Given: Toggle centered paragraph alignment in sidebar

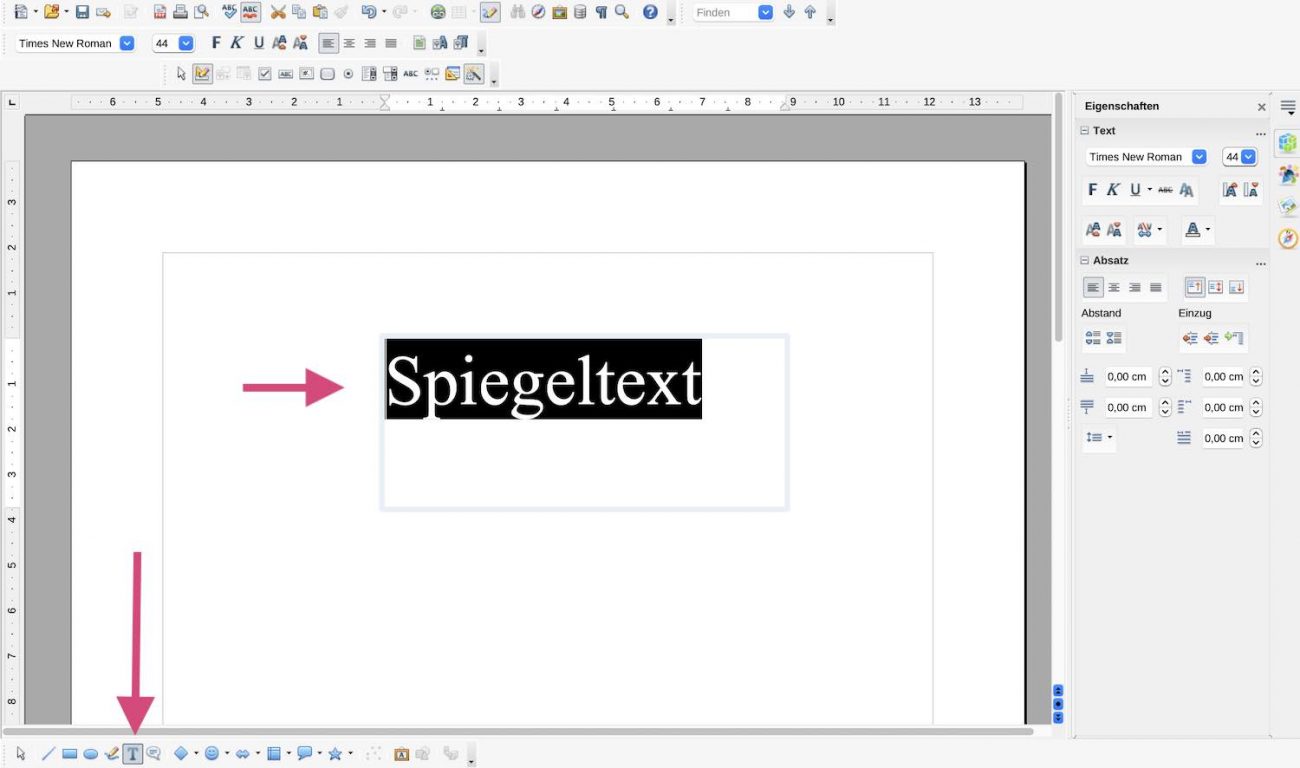Looking at the screenshot, I should [x=1114, y=287].
